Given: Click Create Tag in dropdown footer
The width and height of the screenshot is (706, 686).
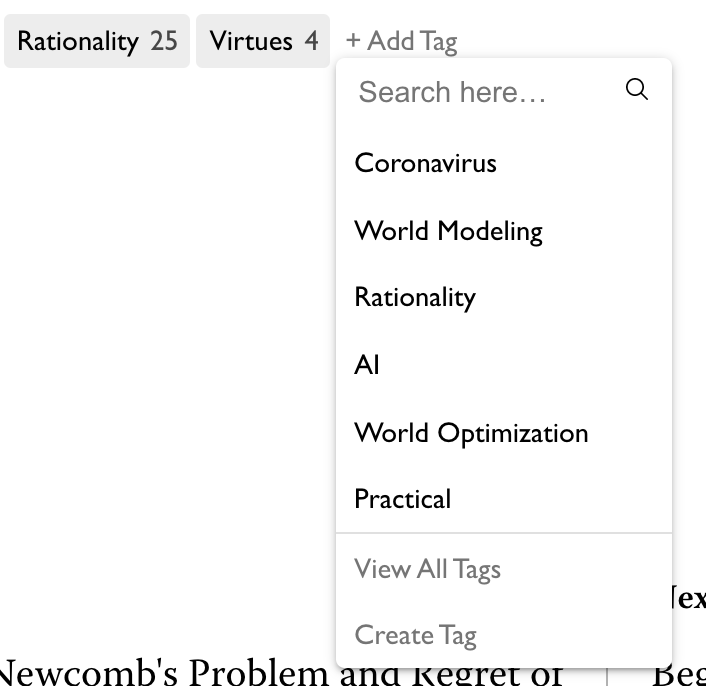Looking at the screenshot, I should [x=415, y=635].
